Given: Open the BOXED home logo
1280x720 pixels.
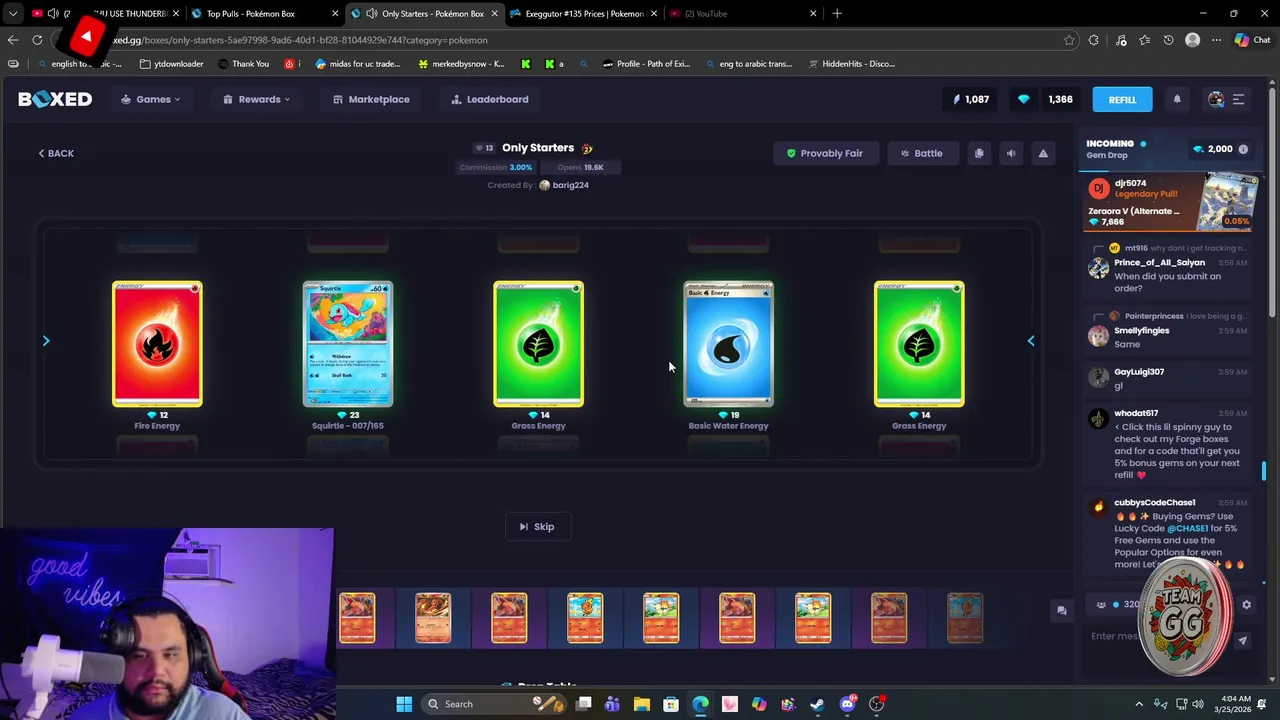Looking at the screenshot, I should [55, 99].
